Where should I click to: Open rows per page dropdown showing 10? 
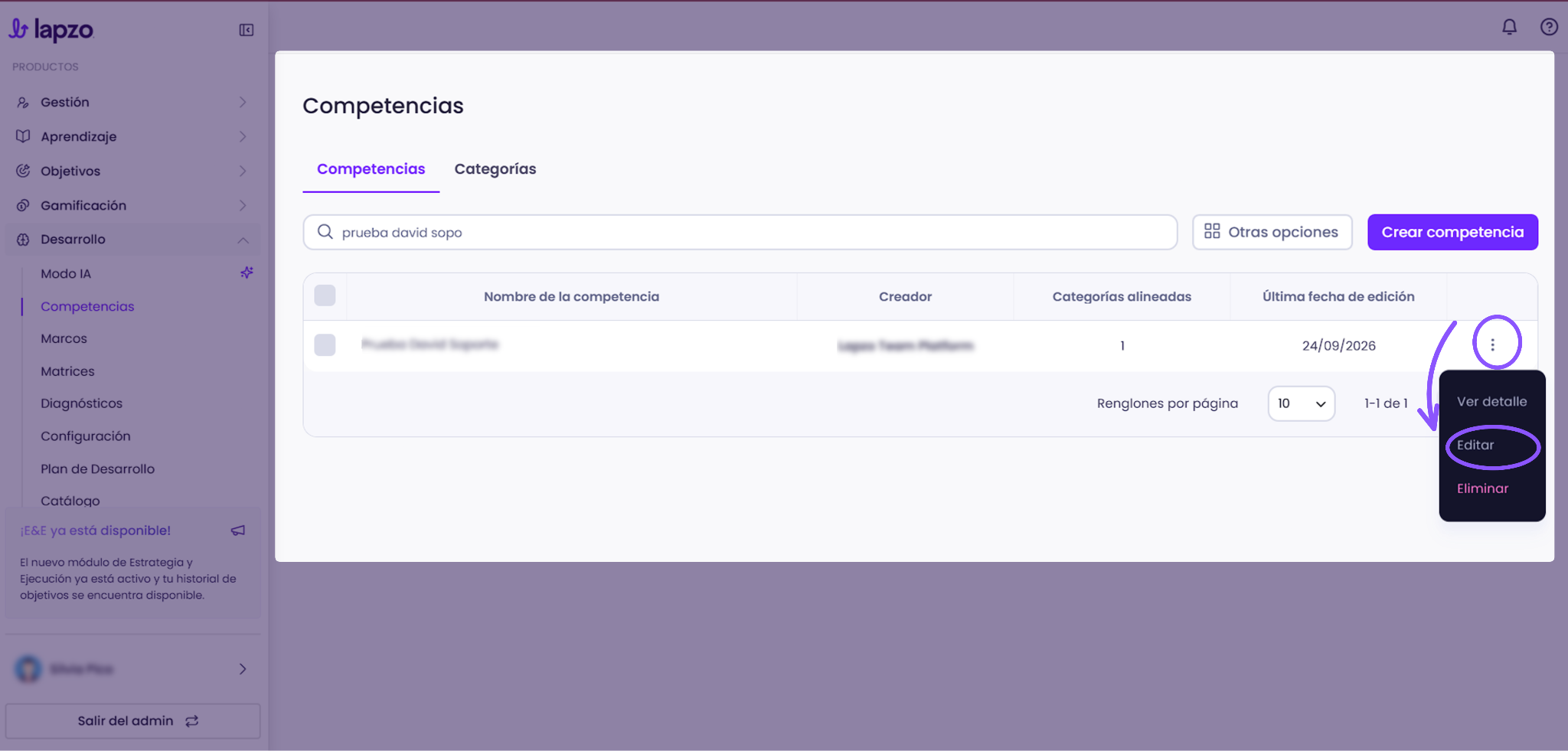click(1301, 403)
